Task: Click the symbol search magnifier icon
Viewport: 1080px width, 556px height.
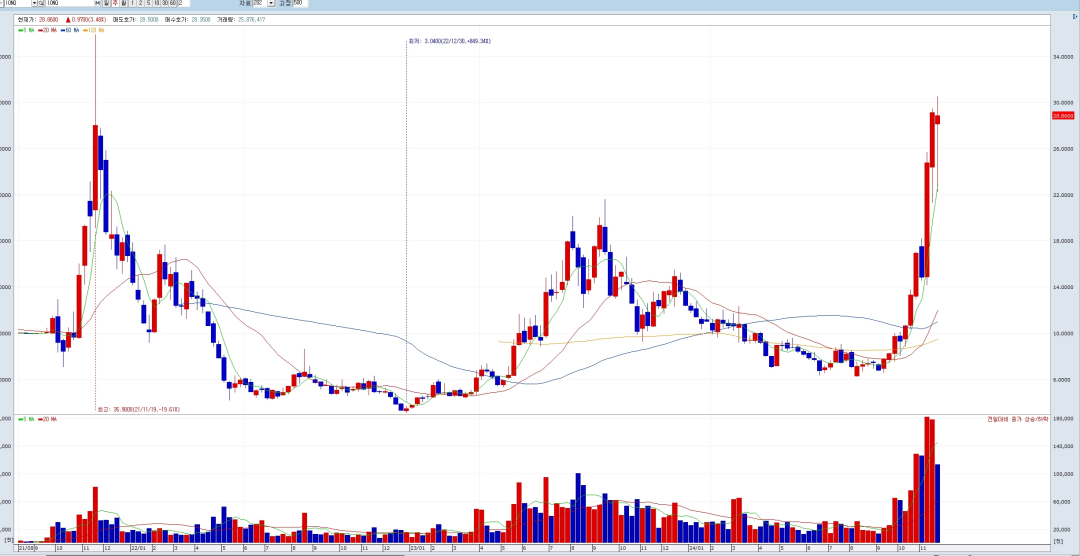Action: point(41,4)
